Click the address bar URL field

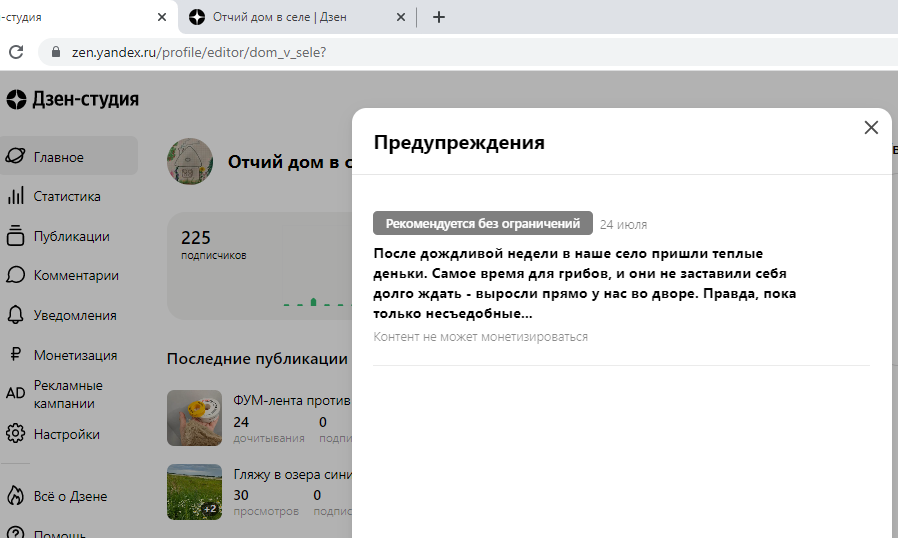[470, 52]
